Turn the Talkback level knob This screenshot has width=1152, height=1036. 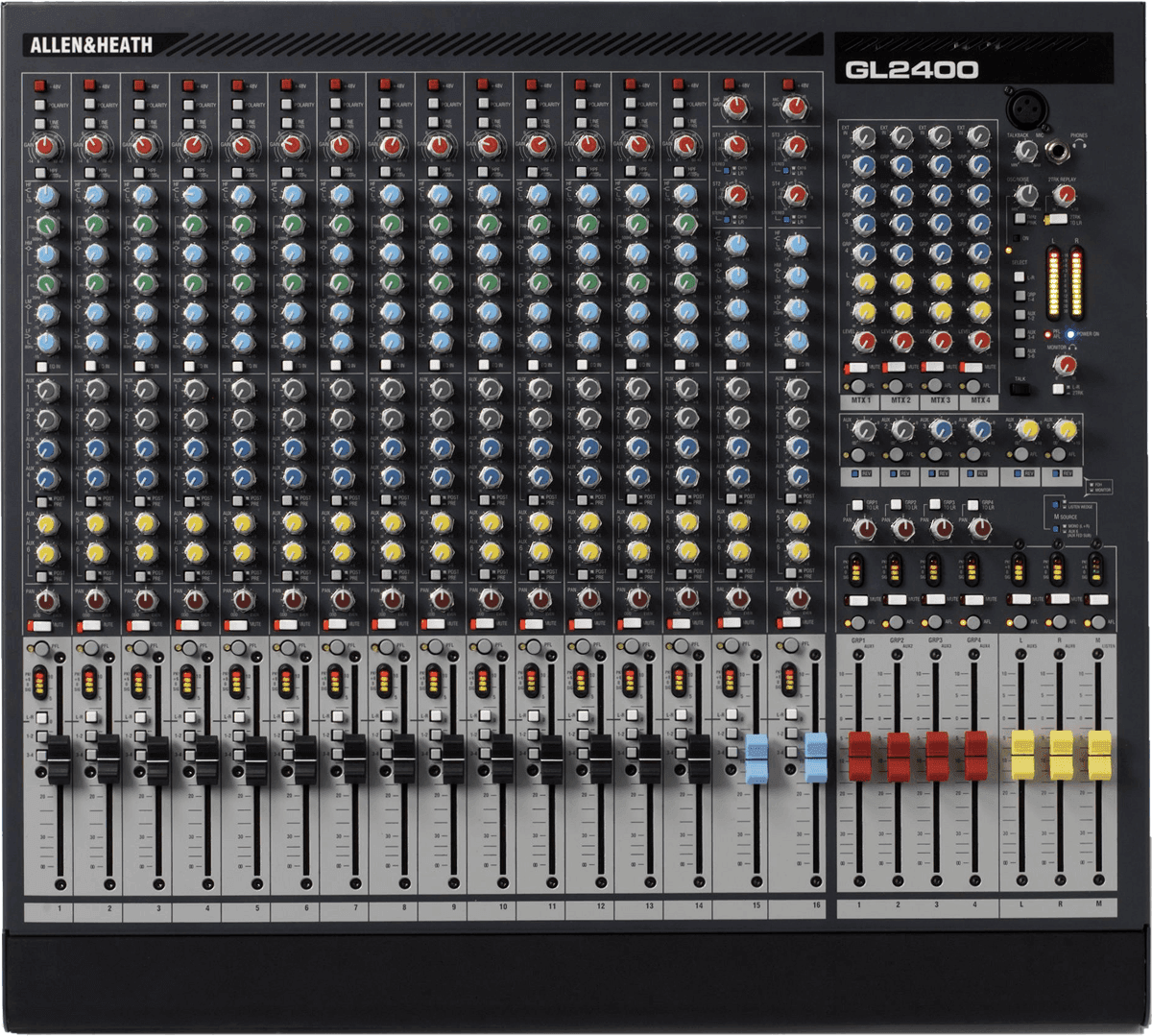click(x=1026, y=150)
